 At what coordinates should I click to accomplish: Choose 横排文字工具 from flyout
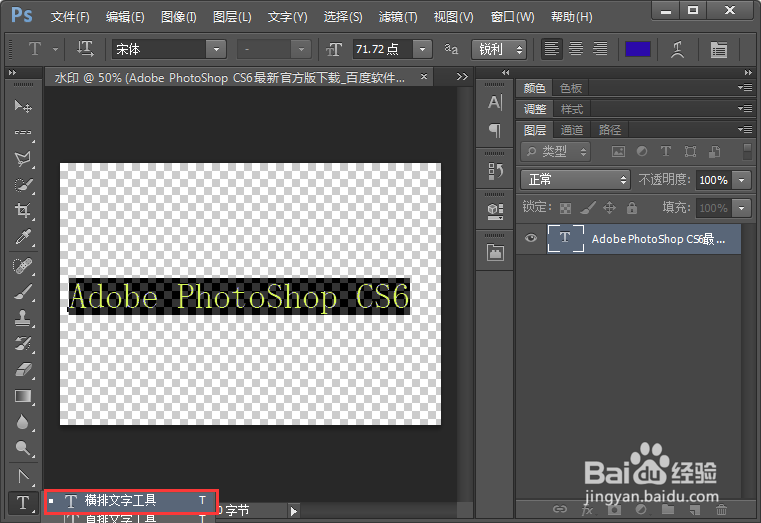coord(131,500)
